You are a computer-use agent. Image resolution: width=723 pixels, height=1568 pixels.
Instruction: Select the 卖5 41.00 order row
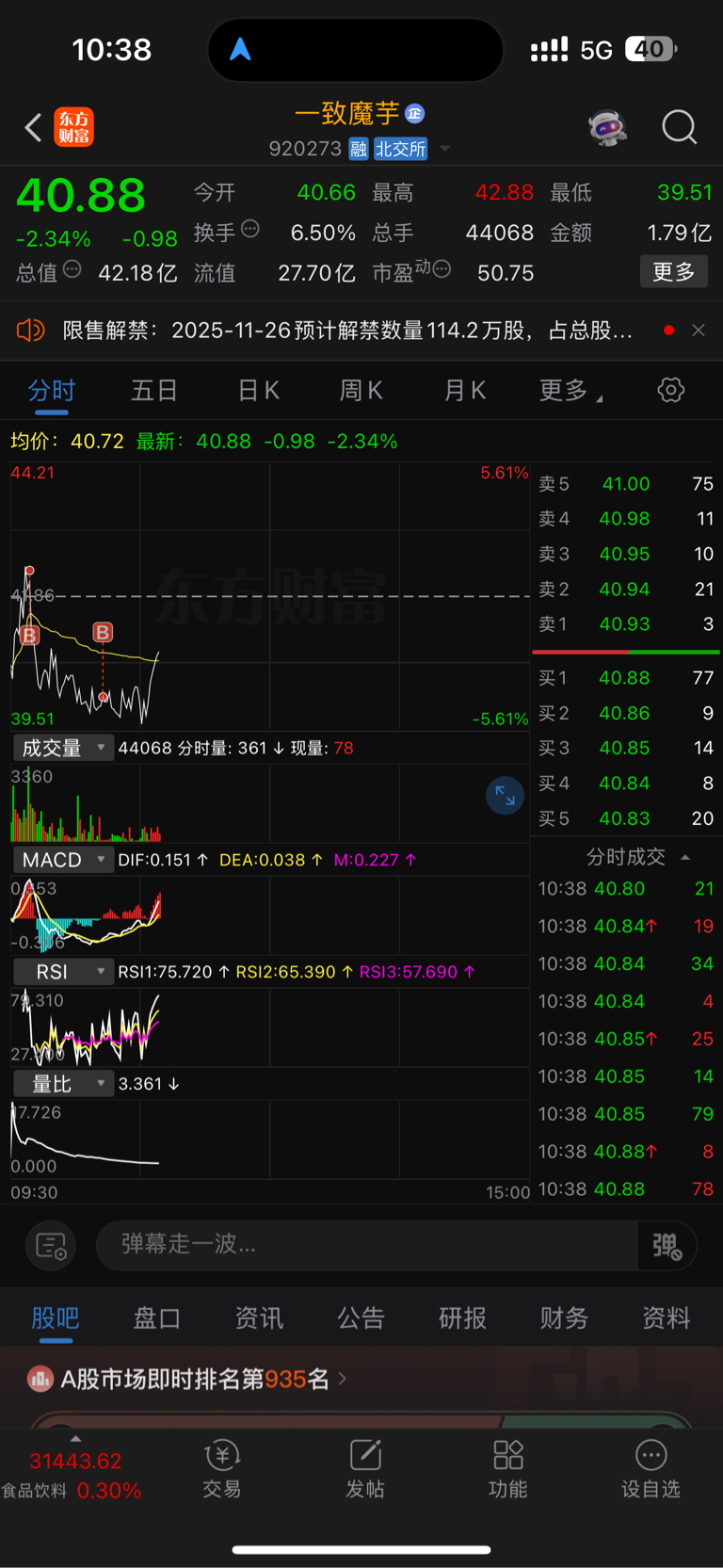point(626,484)
